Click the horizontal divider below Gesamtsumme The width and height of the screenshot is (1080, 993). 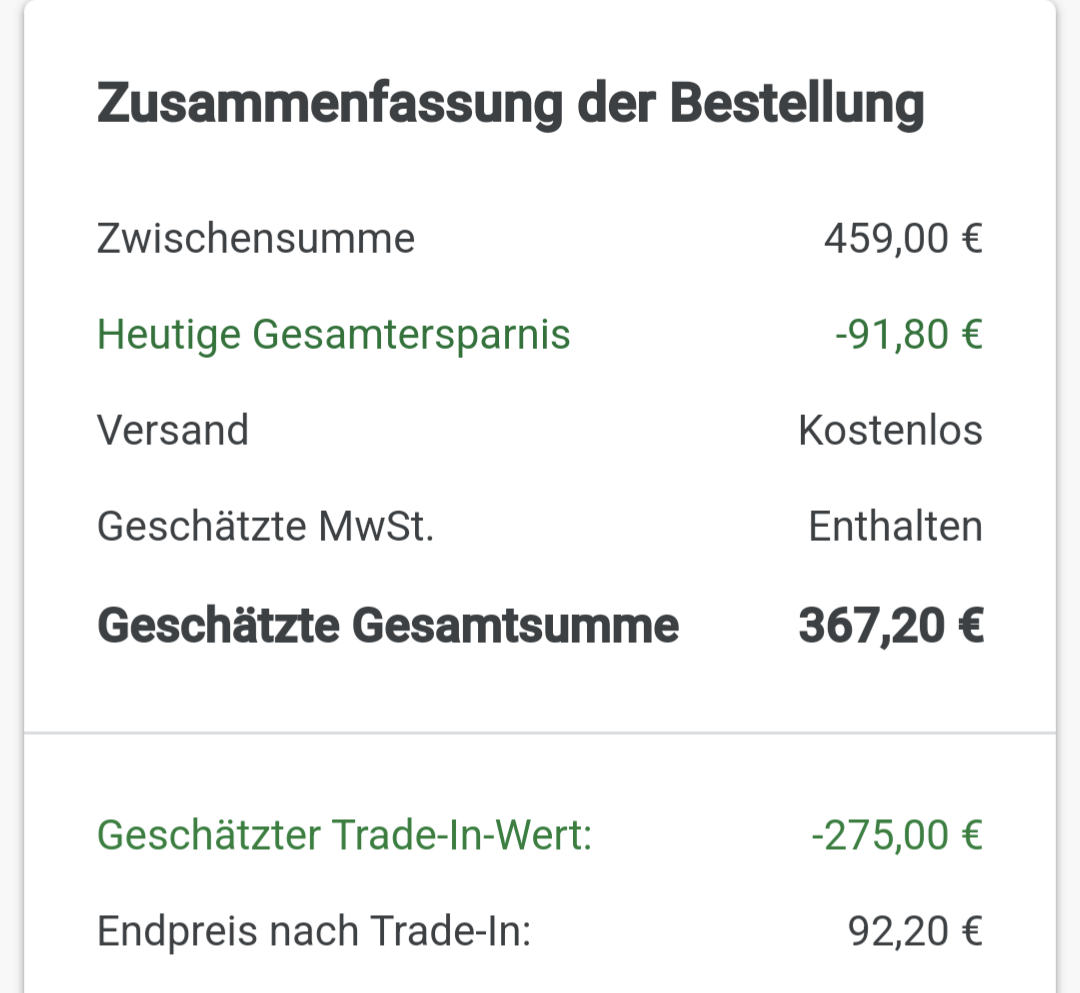tap(540, 733)
